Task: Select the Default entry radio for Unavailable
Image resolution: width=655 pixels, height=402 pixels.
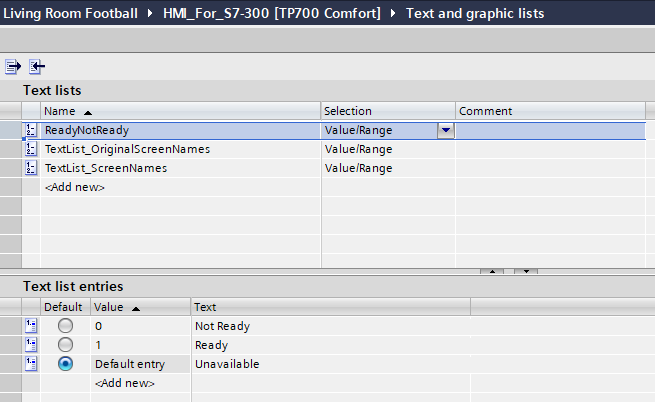Action: (x=65, y=364)
